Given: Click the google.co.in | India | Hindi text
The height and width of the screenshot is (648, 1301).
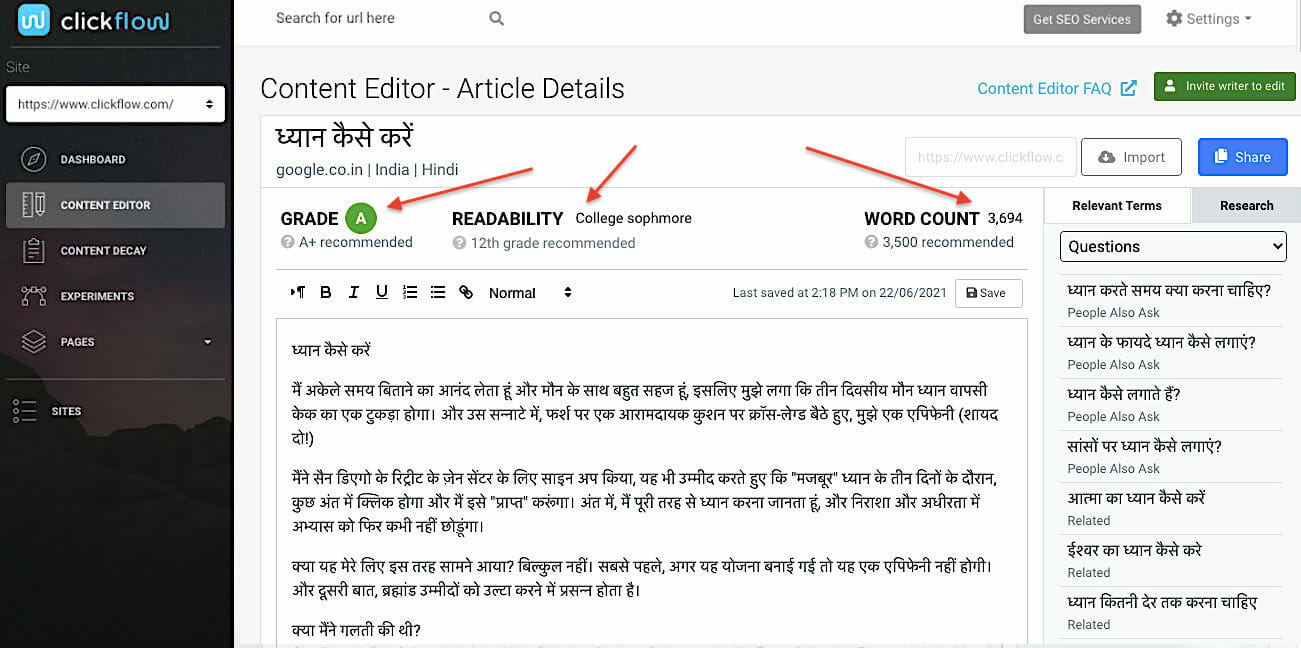Looking at the screenshot, I should point(367,169).
